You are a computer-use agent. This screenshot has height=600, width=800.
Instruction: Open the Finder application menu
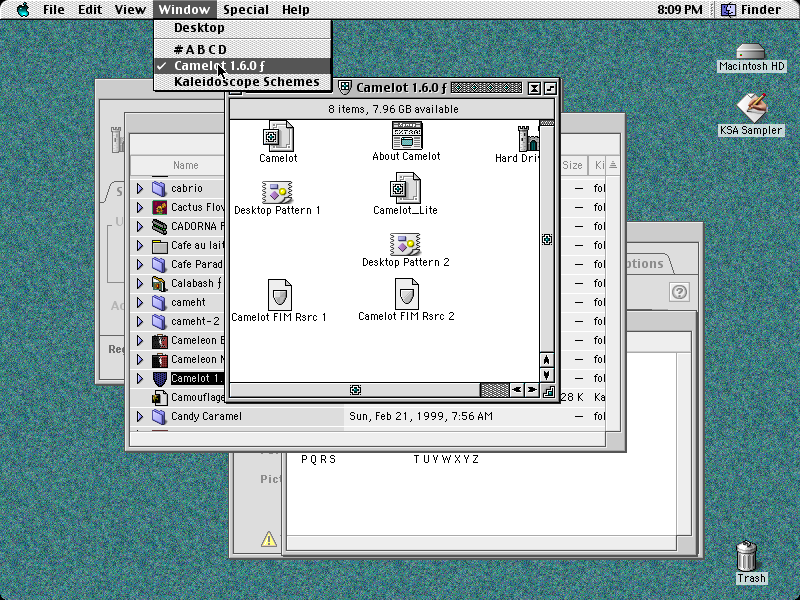(751, 9)
